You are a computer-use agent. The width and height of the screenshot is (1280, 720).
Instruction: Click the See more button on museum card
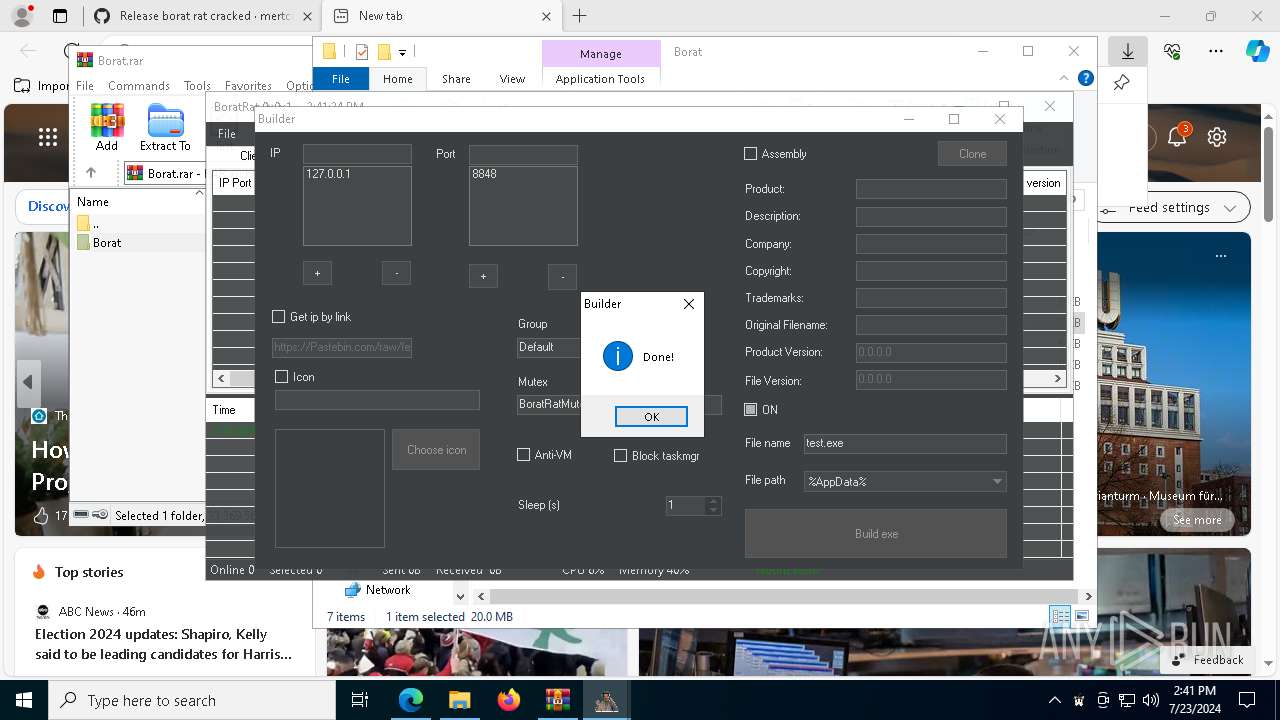click(x=1197, y=520)
